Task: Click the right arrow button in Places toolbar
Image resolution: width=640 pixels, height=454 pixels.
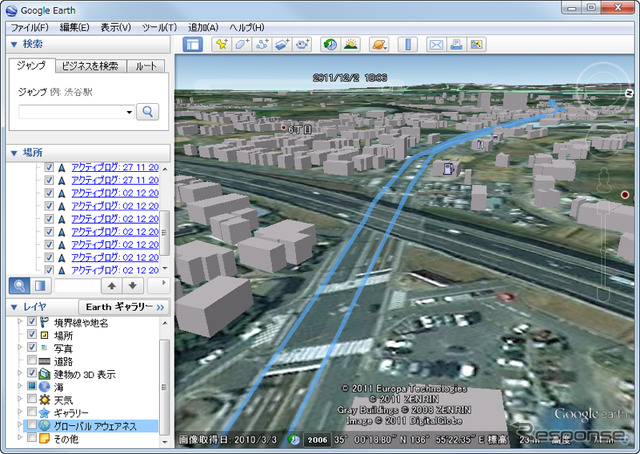Action: point(158,286)
